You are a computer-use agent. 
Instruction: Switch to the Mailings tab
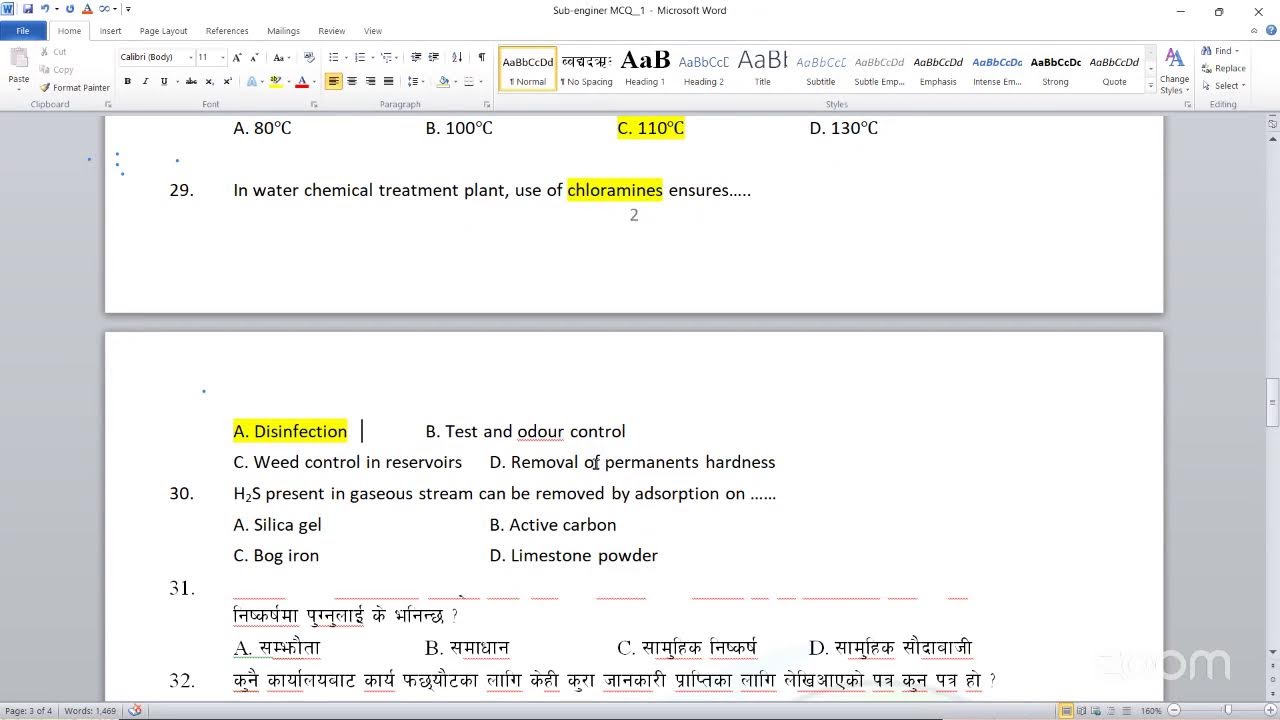(x=283, y=31)
